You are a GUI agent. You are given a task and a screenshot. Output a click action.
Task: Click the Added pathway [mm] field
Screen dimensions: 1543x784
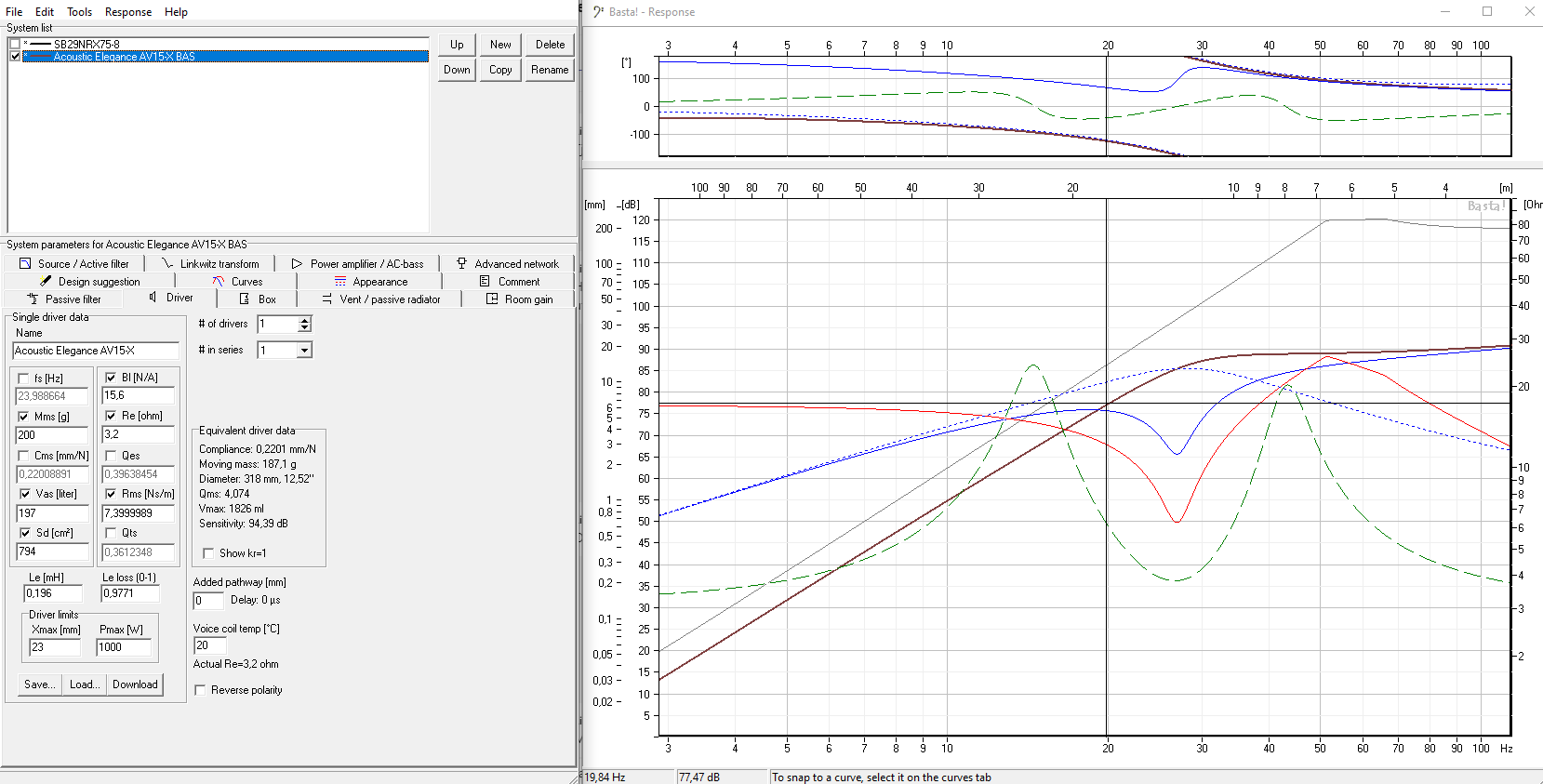[208, 601]
